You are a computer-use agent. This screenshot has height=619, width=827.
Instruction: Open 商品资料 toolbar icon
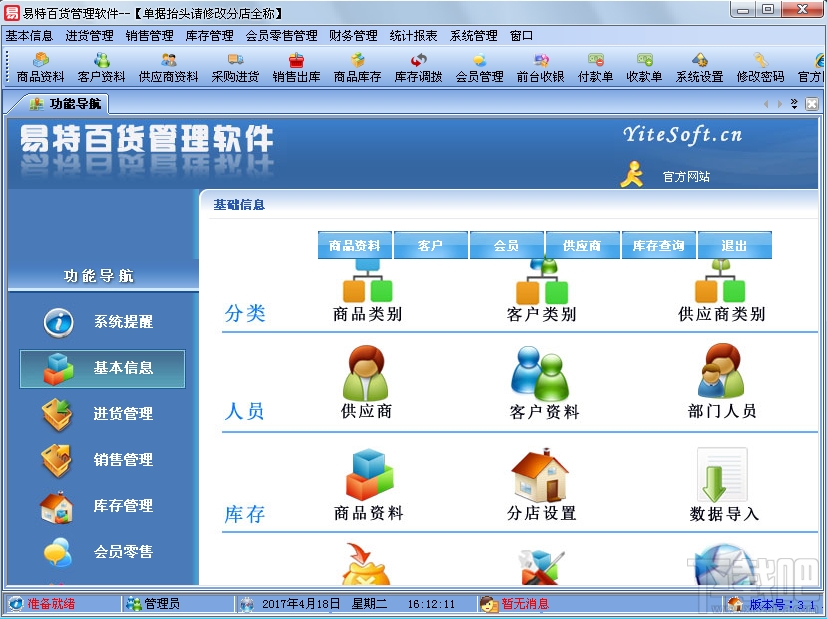click(x=40, y=68)
